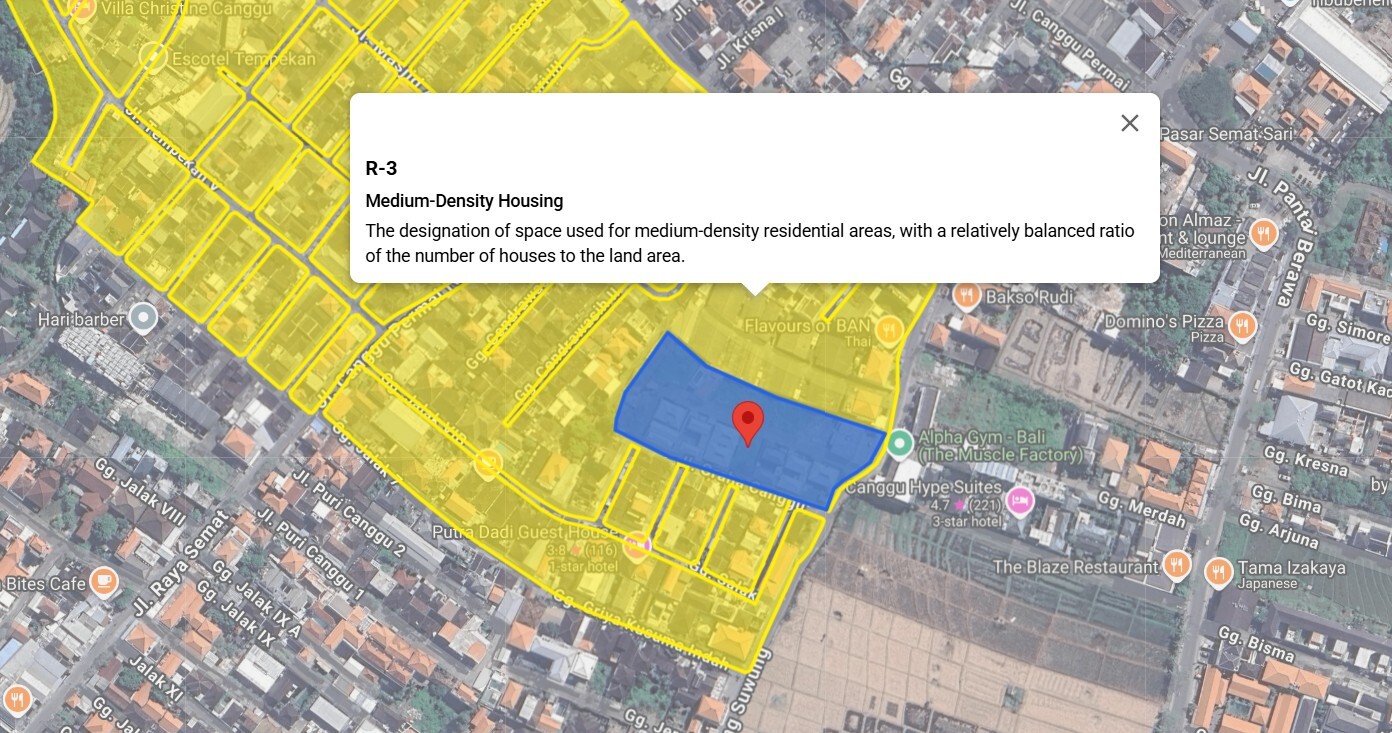Select the Escotel Tempekan map marker
The height and width of the screenshot is (733, 1392).
pyautogui.click(x=153, y=57)
